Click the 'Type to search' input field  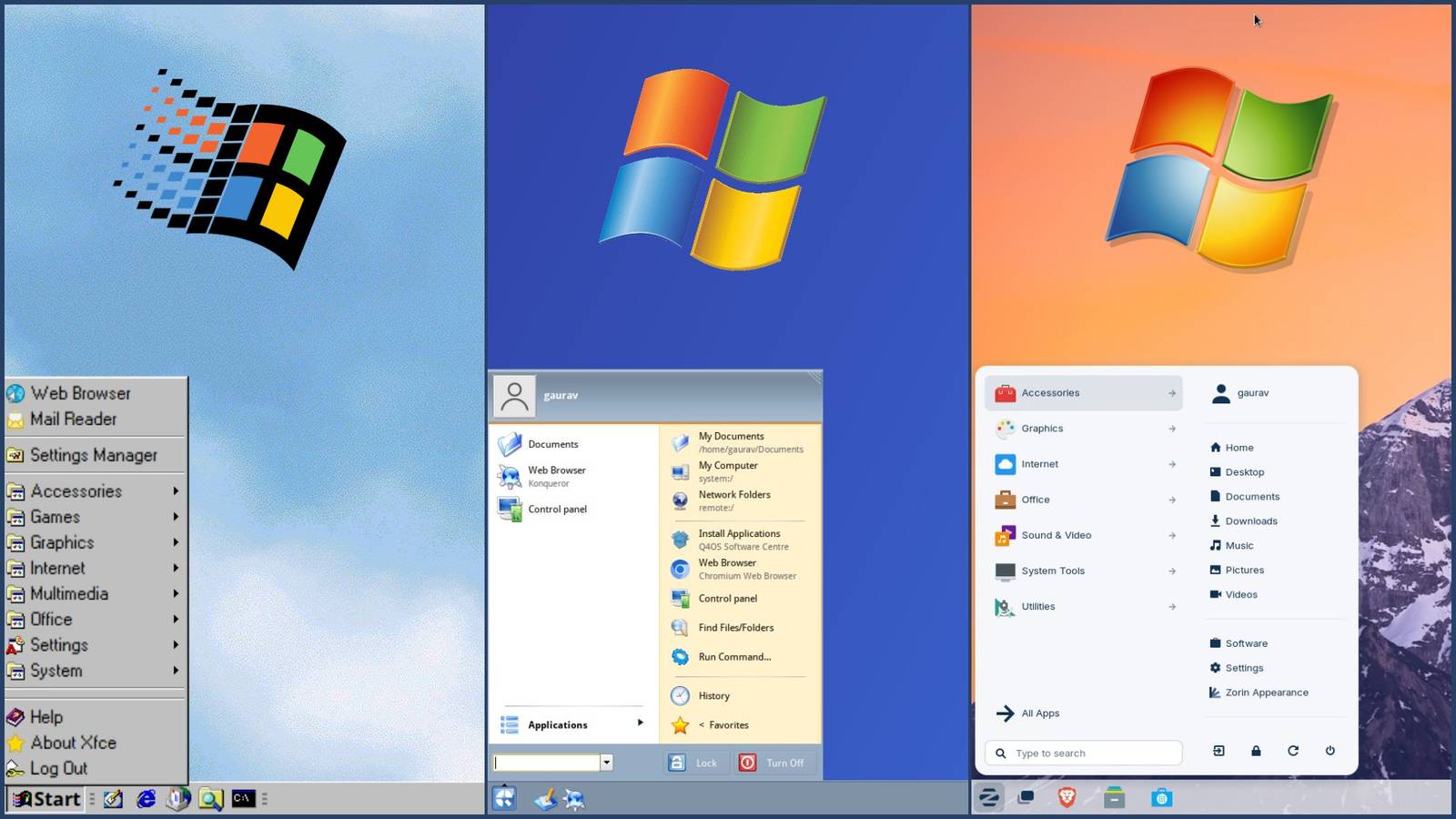[x=1083, y=753]
